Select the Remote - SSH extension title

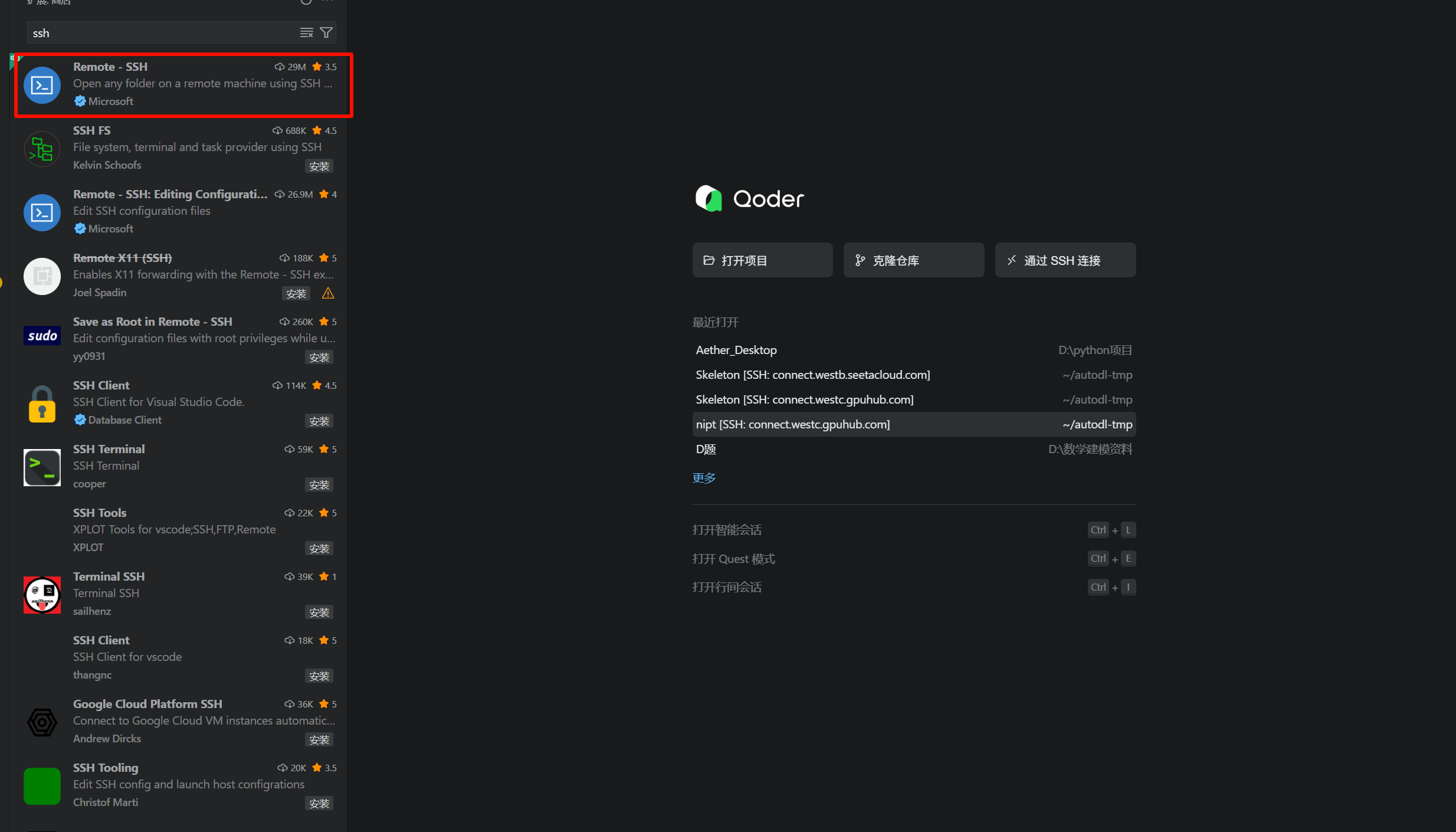tap(110, 67)
